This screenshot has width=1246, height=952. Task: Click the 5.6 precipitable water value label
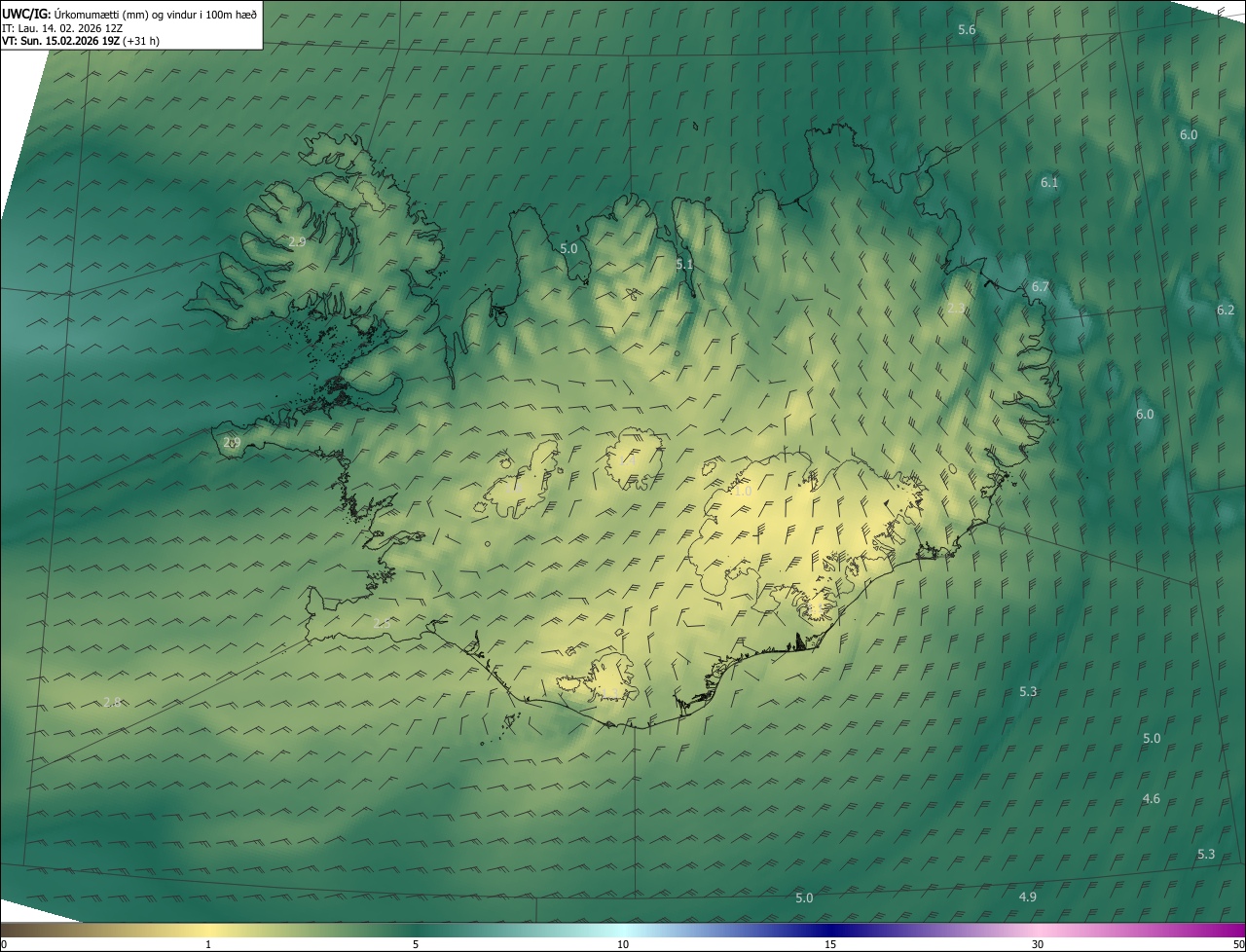[967, 30]
